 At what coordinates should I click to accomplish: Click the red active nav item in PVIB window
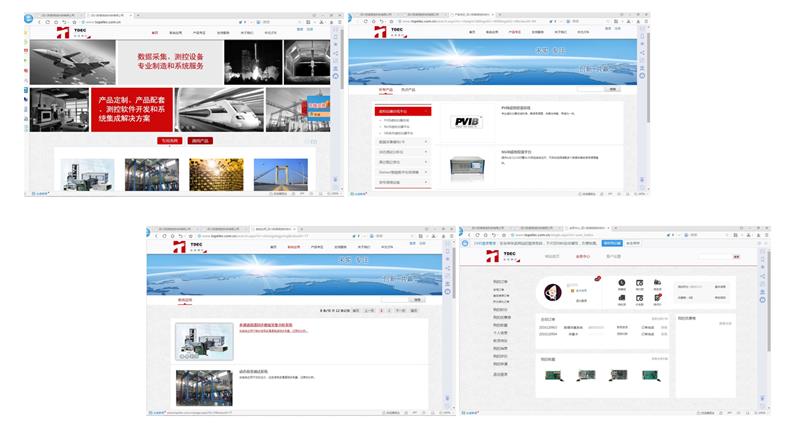click(x=515, y=32)
